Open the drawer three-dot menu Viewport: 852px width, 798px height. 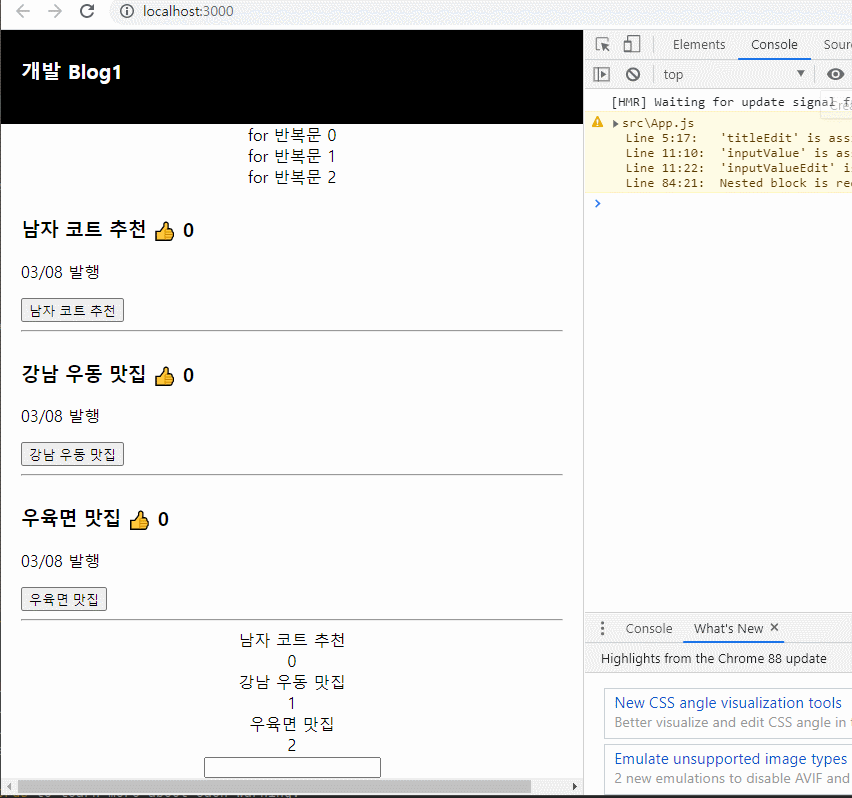pos(602,629)
